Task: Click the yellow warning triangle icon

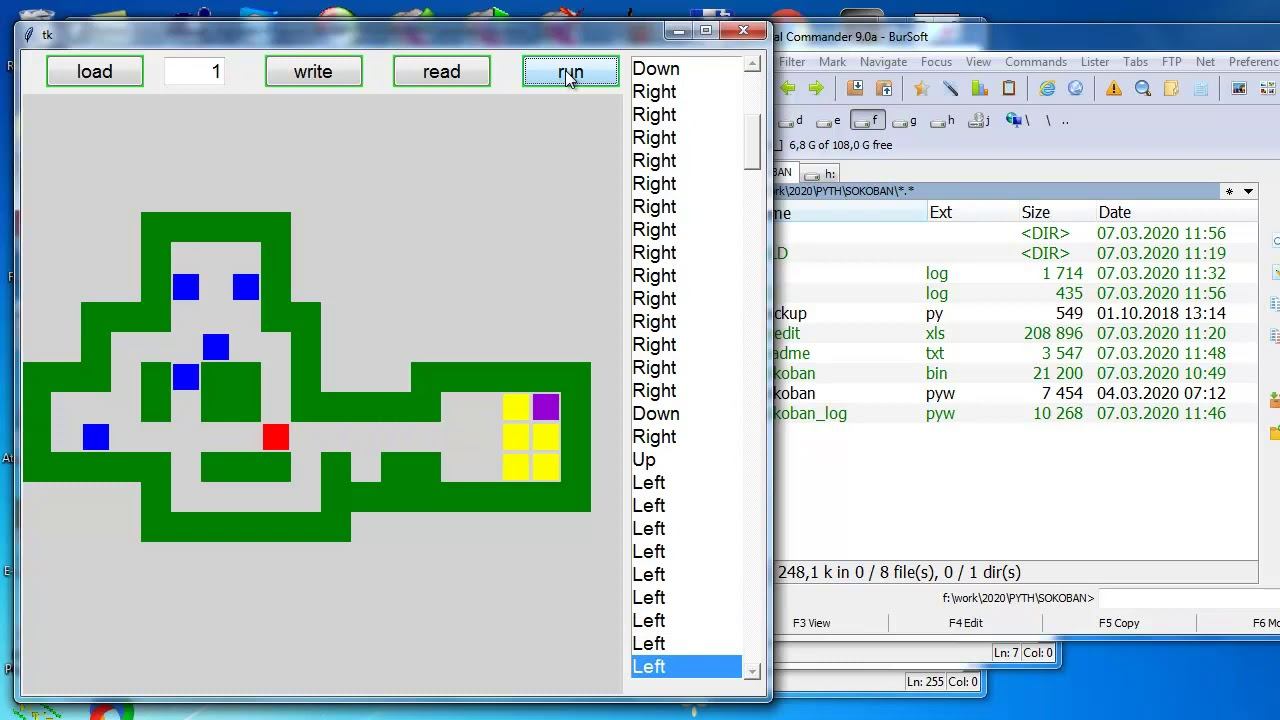Action: 1114,88
